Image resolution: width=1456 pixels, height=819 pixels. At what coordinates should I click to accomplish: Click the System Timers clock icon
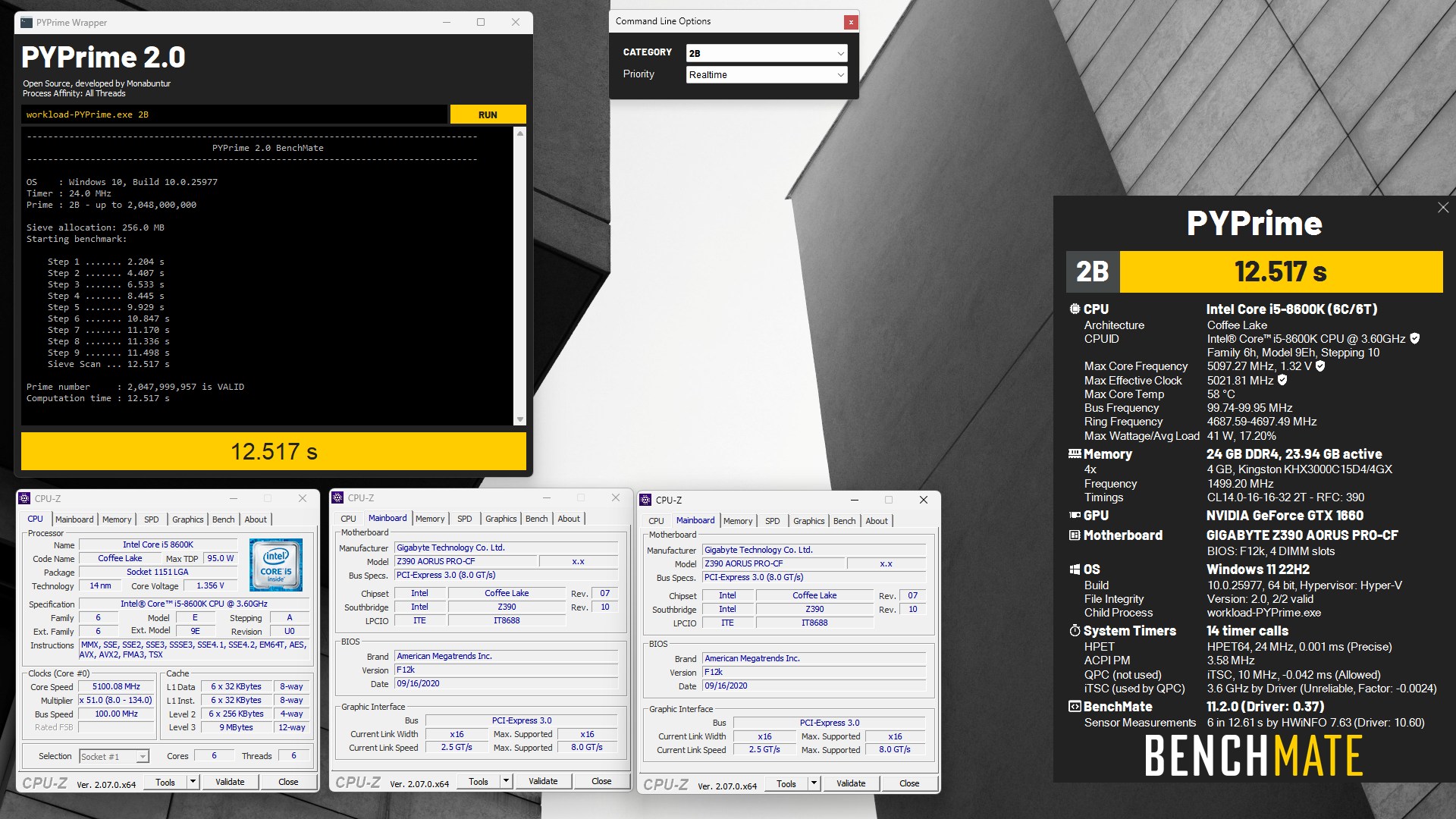1075,630
